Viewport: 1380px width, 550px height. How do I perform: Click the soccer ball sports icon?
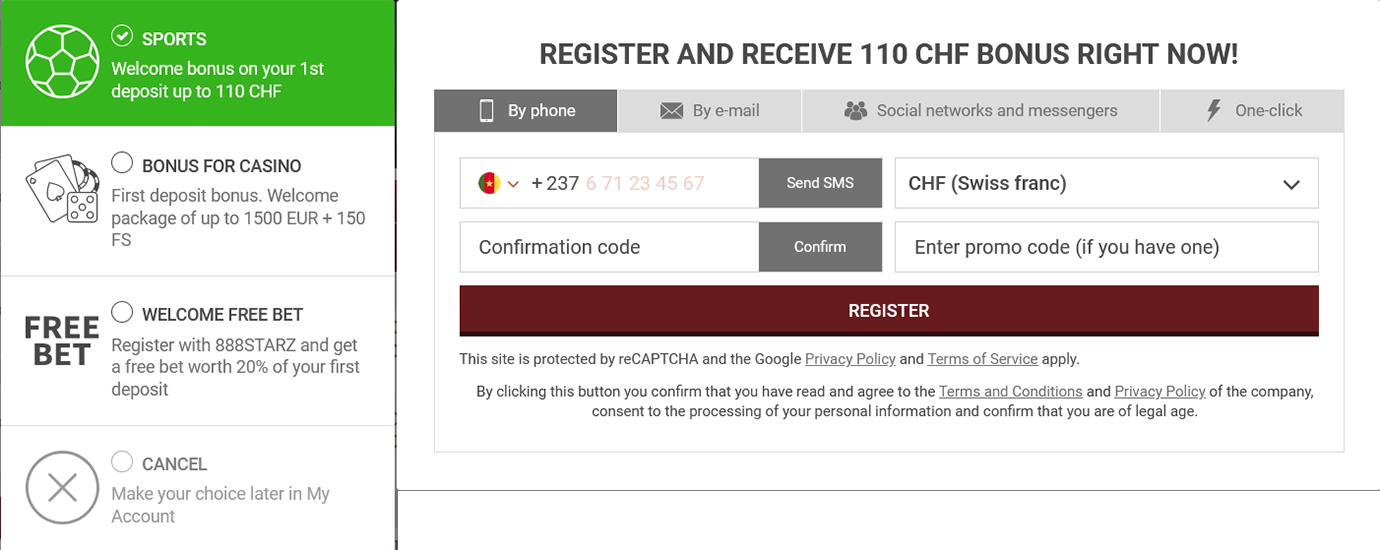pos(61,62)
